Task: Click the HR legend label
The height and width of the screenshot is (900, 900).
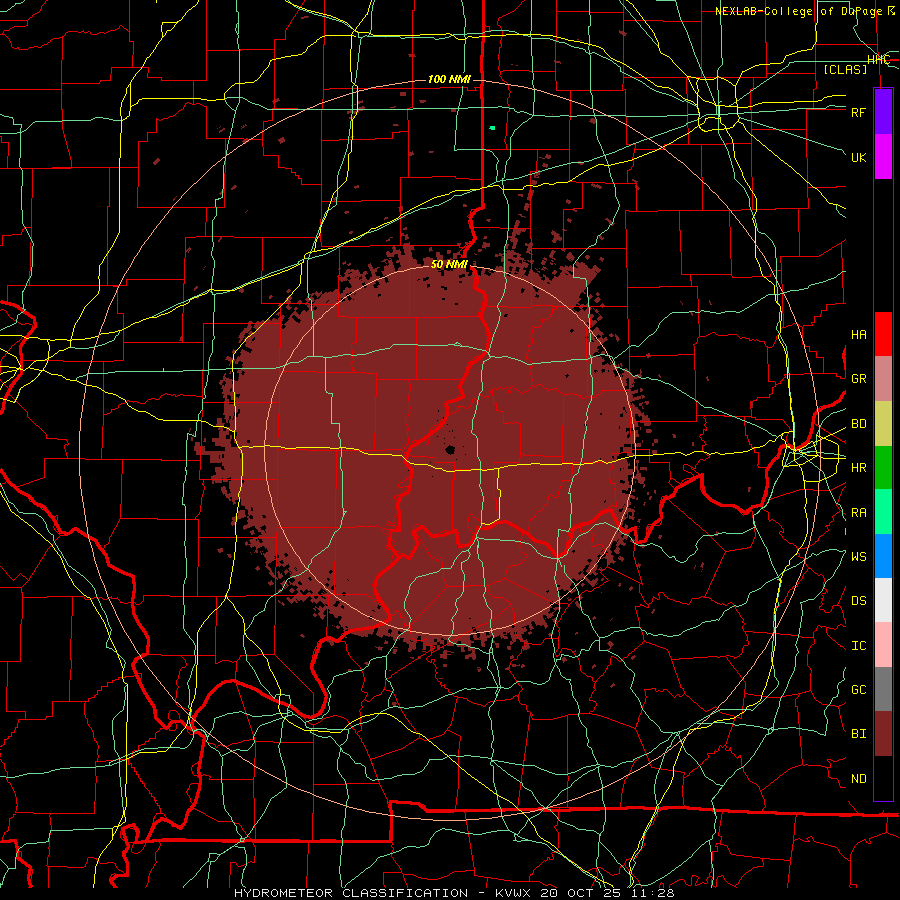Action: (859, 468)
